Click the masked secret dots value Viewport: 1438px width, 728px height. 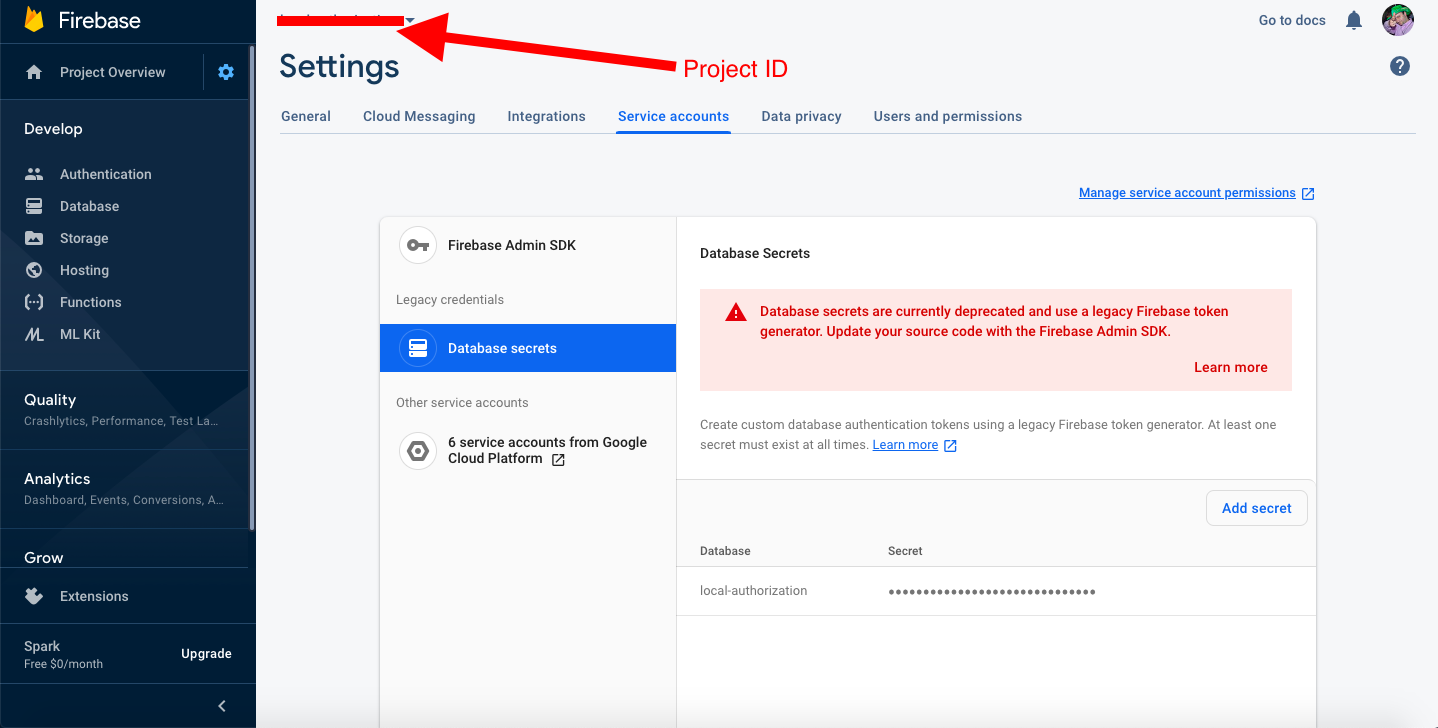[992, 592]
